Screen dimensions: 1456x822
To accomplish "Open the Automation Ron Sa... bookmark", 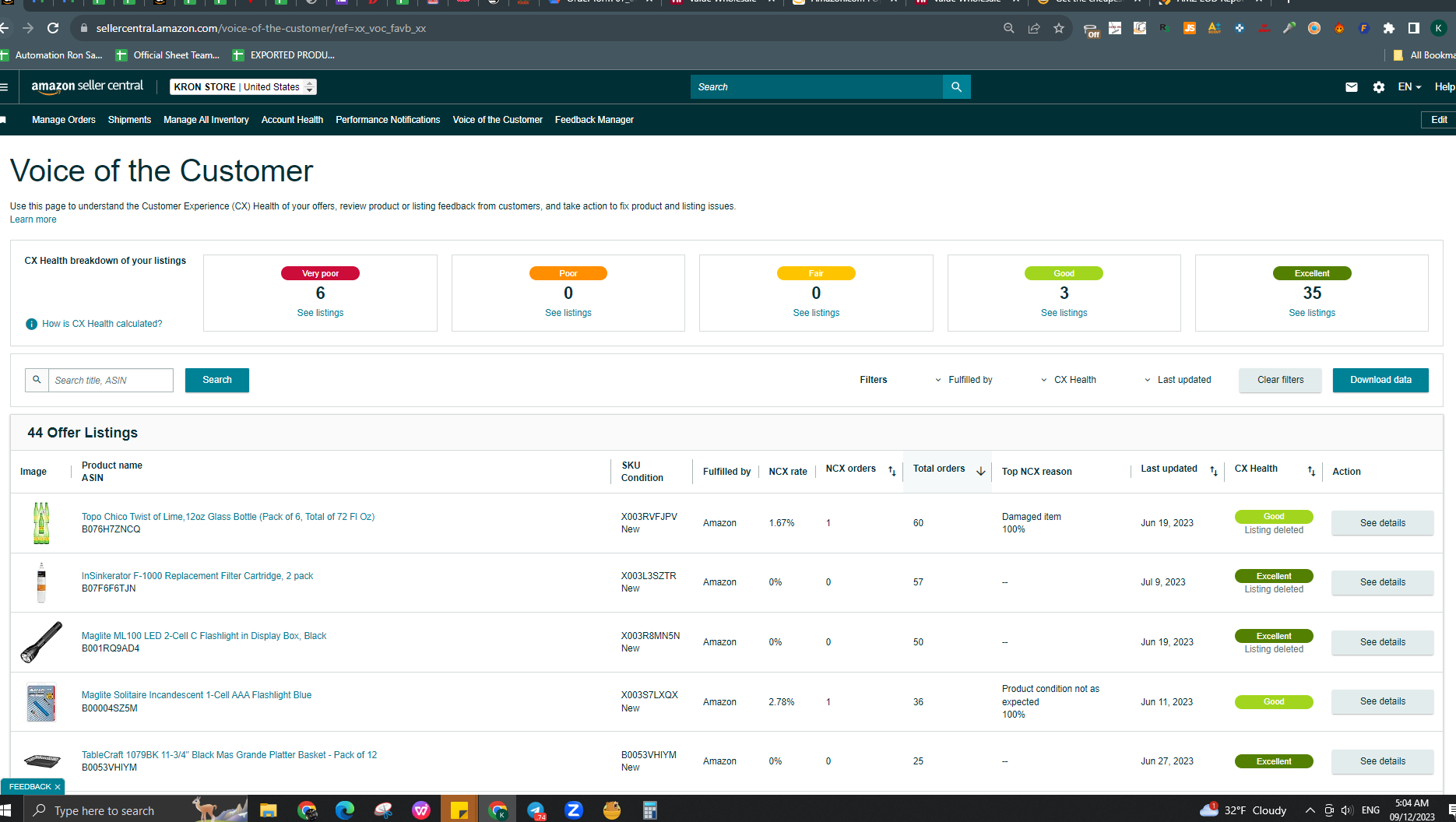I will [51, 55].
